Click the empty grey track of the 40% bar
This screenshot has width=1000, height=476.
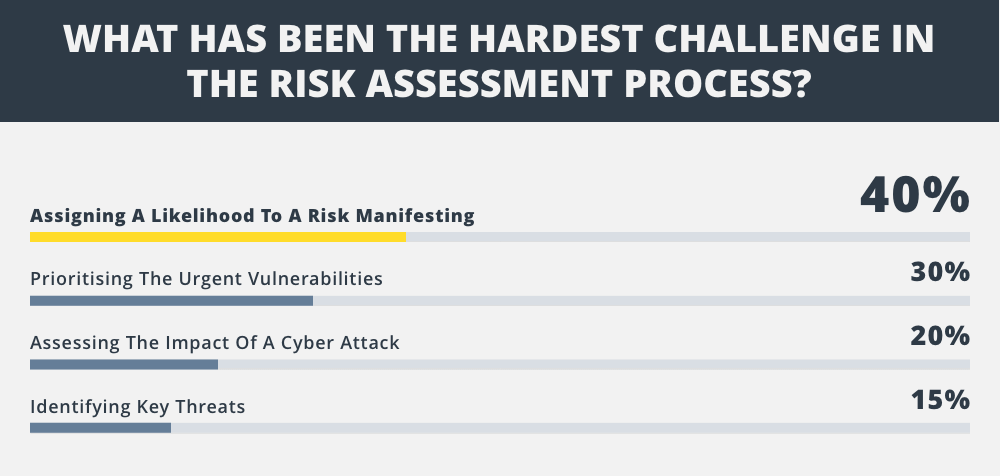688,237
